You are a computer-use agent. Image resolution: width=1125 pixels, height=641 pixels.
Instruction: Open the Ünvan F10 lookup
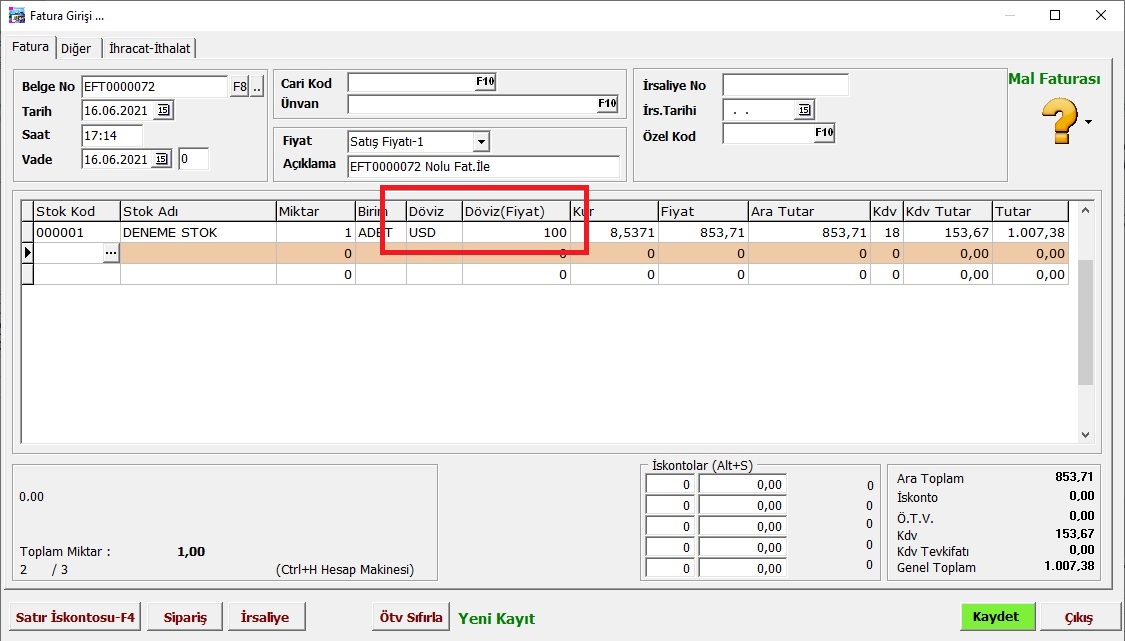tap(607, 104)
